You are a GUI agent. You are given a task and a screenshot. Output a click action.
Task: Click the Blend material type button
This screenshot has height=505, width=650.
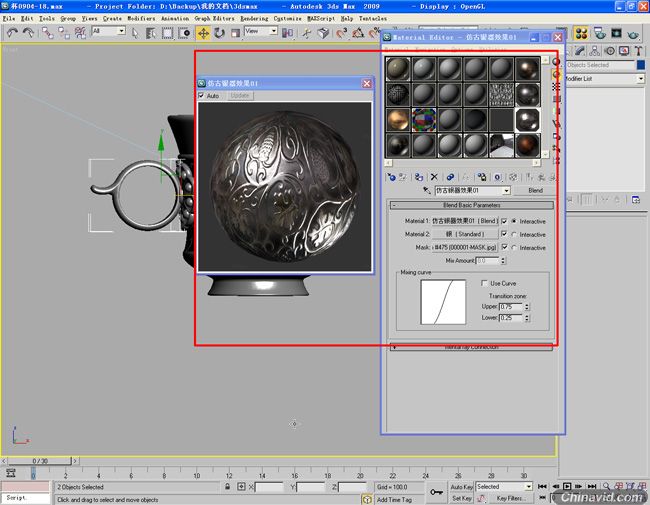535,191
